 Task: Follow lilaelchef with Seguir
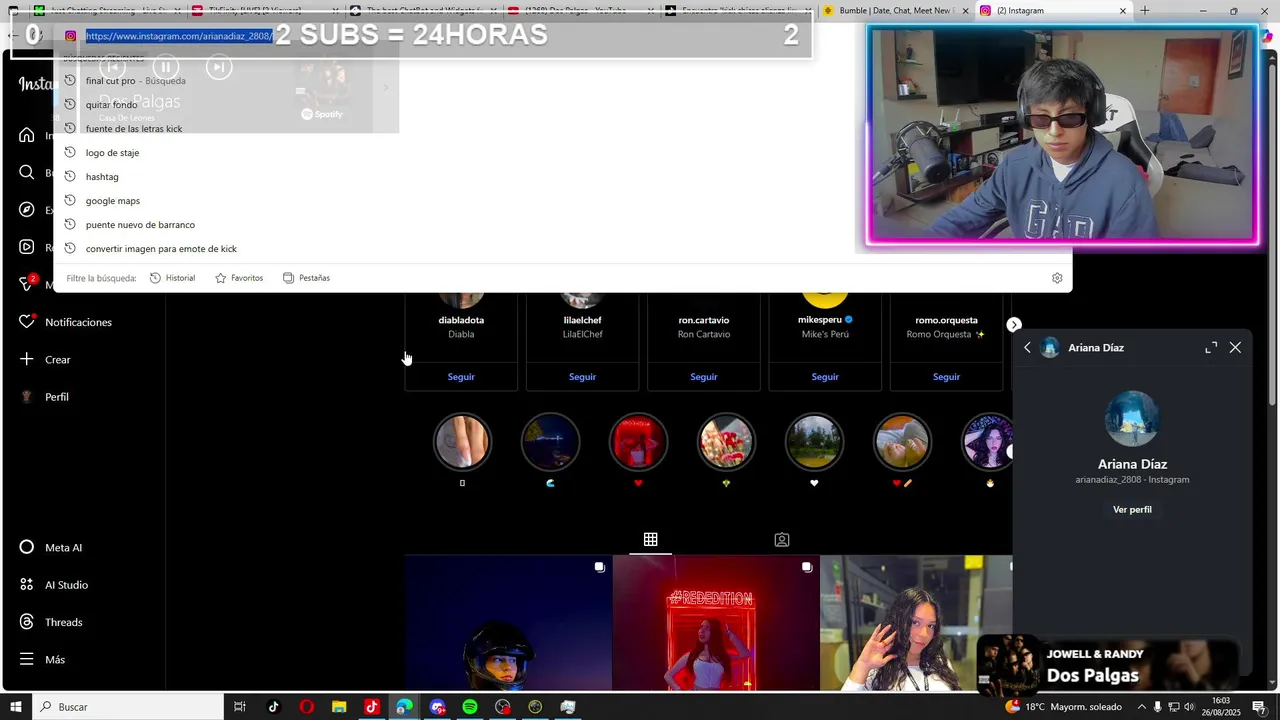point(582,377)
